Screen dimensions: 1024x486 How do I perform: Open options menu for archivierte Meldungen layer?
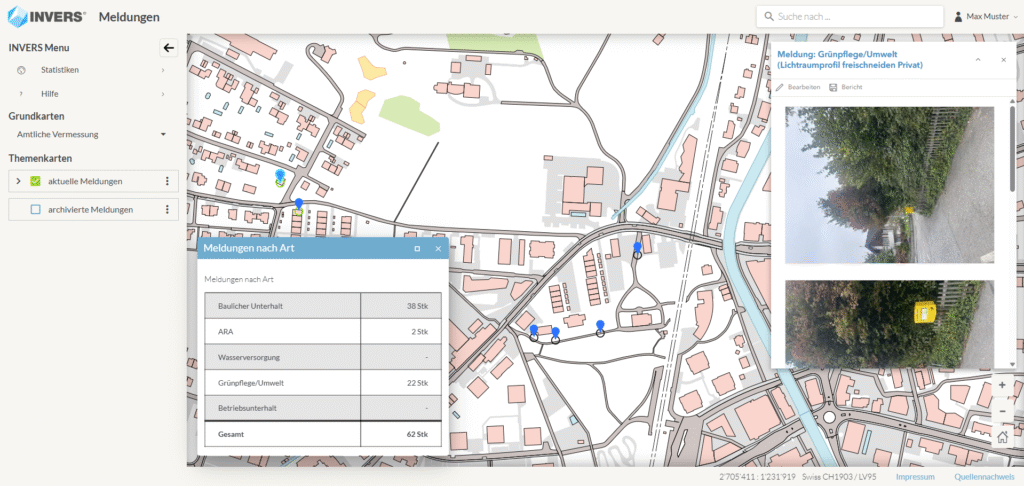pyautogui.click(x=167, y=210)
